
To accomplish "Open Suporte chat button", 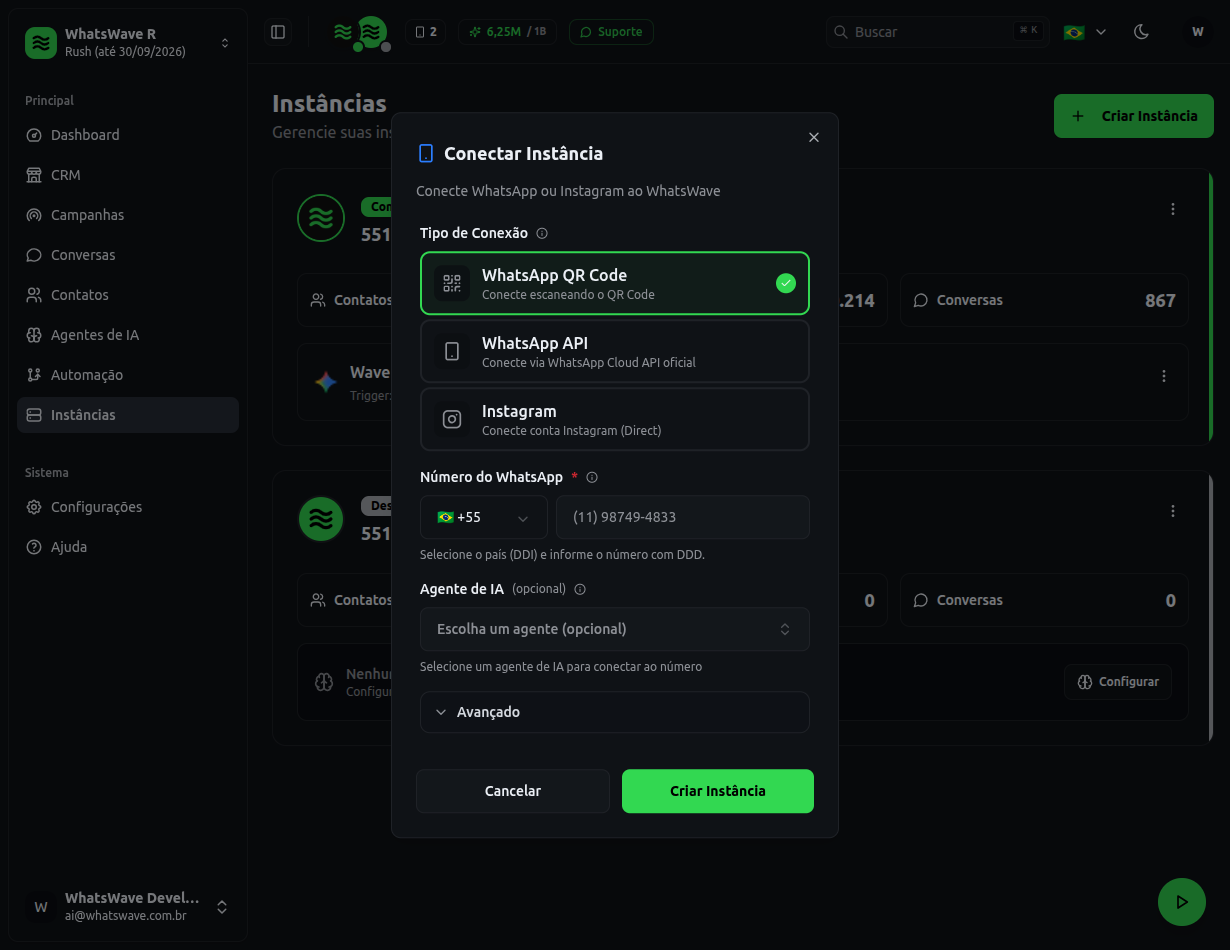I will tap(611, 32).
